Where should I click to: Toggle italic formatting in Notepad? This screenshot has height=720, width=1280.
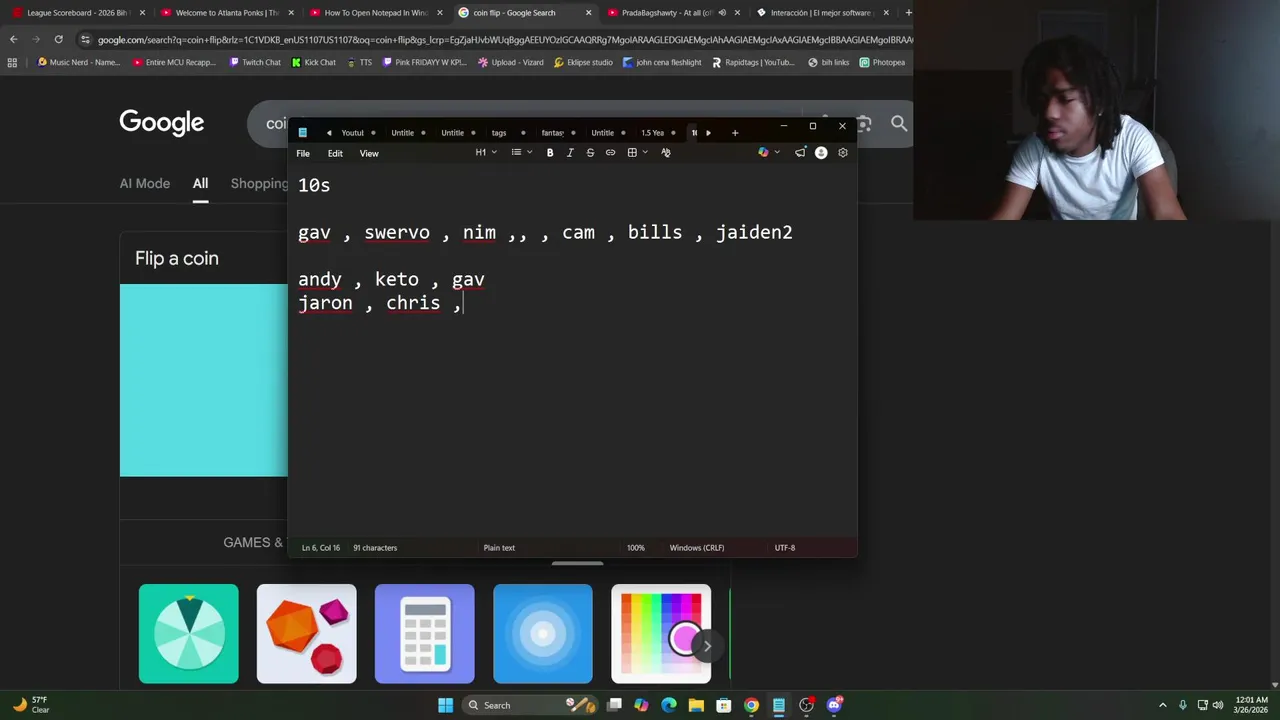(x=570, y=153)
